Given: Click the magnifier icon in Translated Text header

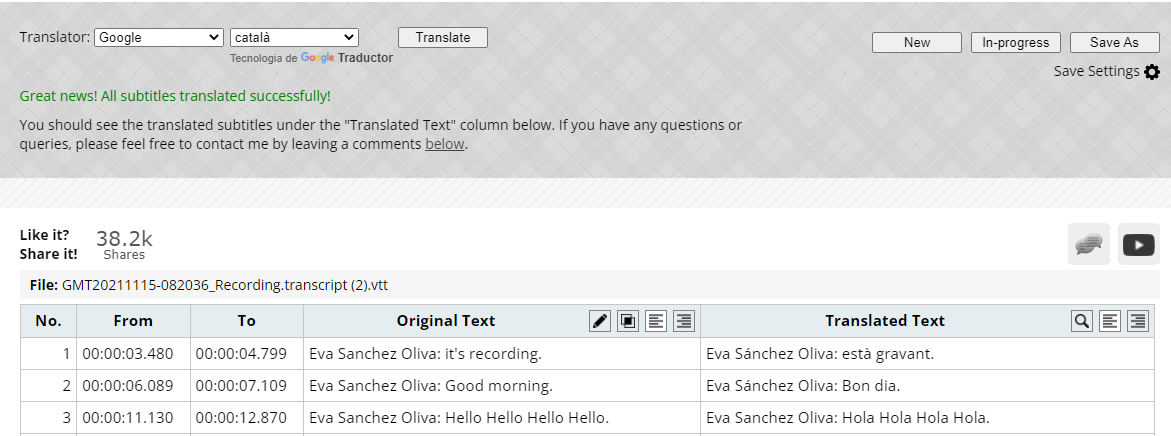Looking at the screenshot, I should [1081, 321].
